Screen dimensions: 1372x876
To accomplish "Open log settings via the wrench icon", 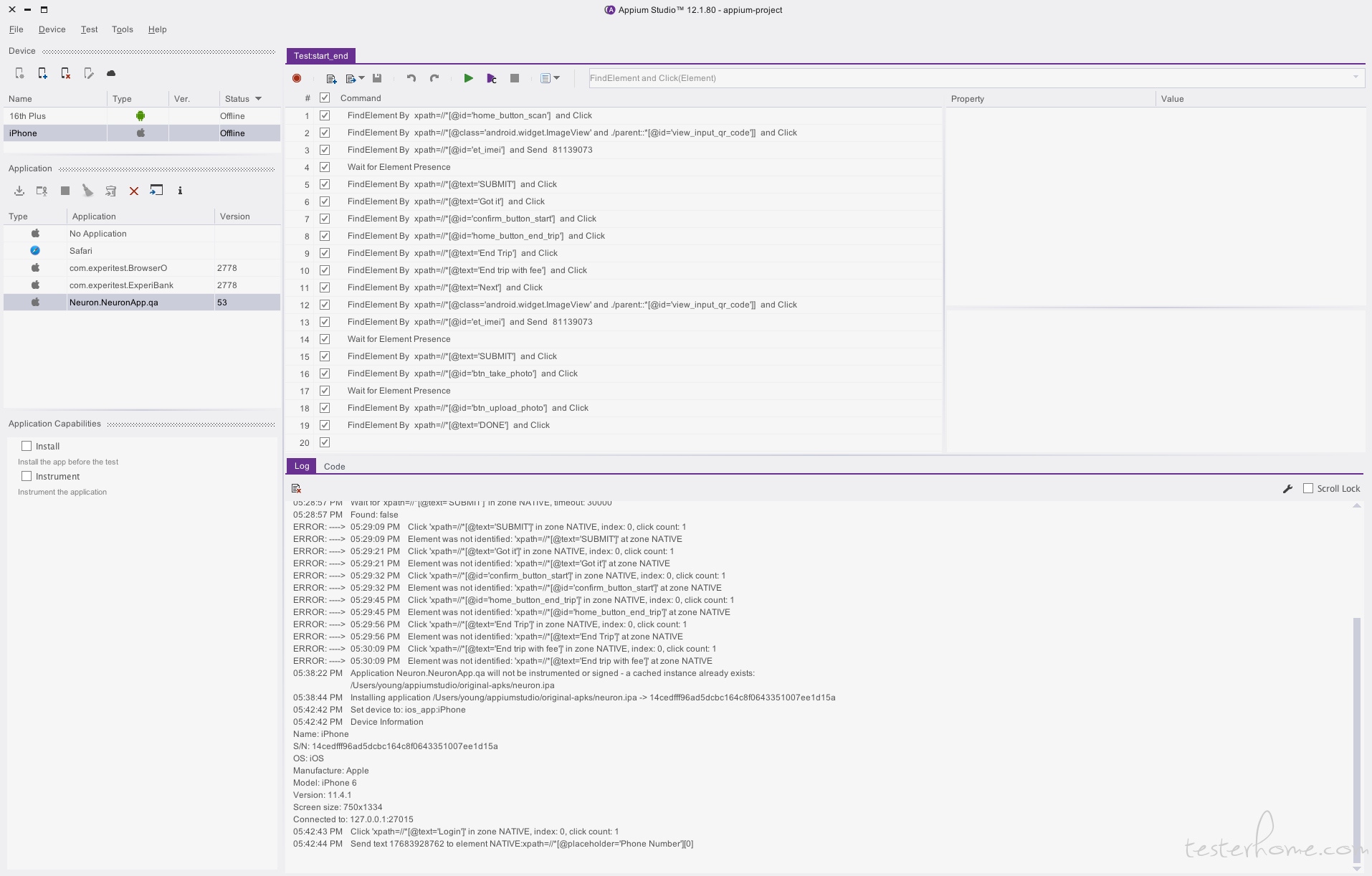I will (1287, 489).
